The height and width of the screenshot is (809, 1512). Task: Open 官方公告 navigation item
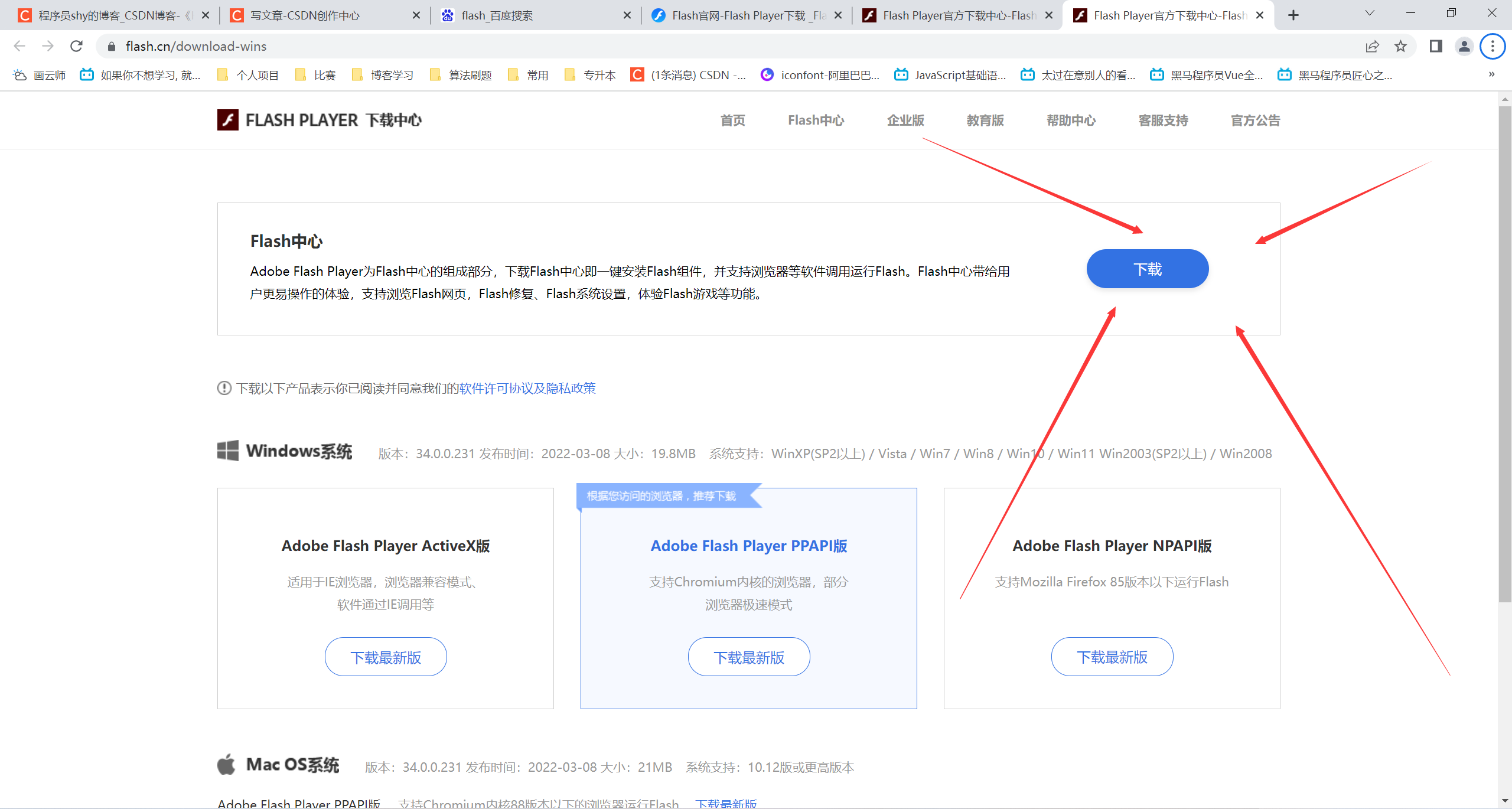click(1256, 120)
